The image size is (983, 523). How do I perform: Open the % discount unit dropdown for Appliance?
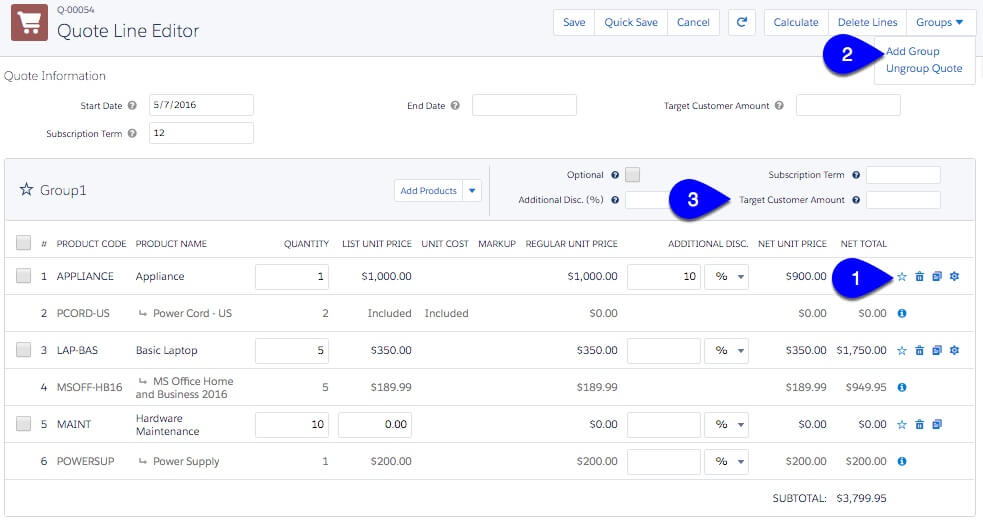726,276
